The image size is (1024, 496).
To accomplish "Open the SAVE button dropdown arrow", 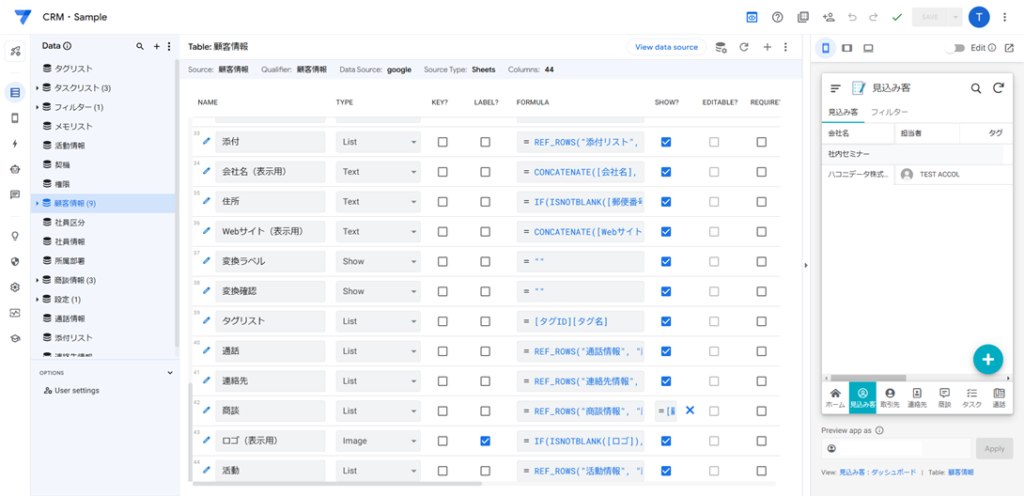I will point(956,18).
